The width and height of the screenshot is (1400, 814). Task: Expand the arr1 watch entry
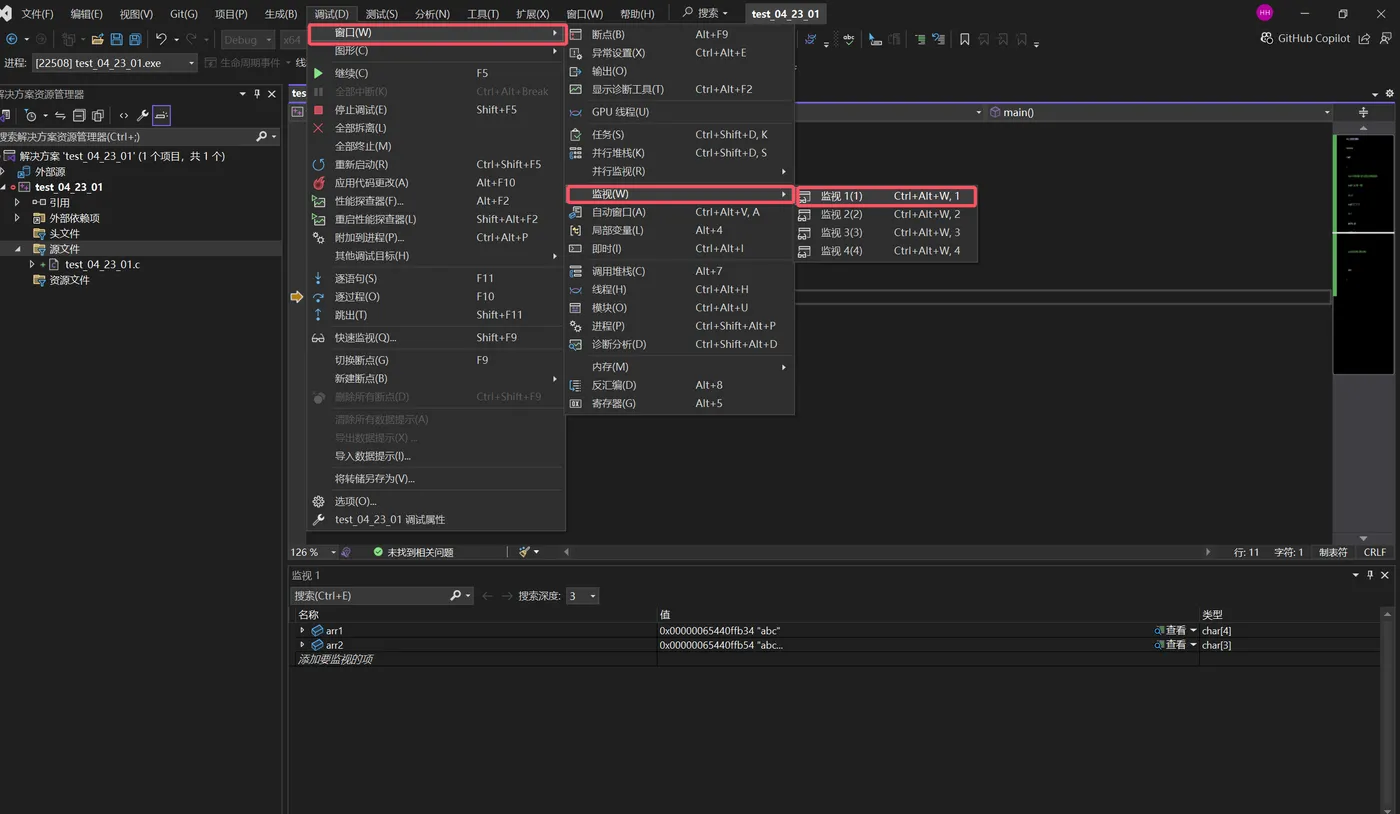tap(302, 631)
